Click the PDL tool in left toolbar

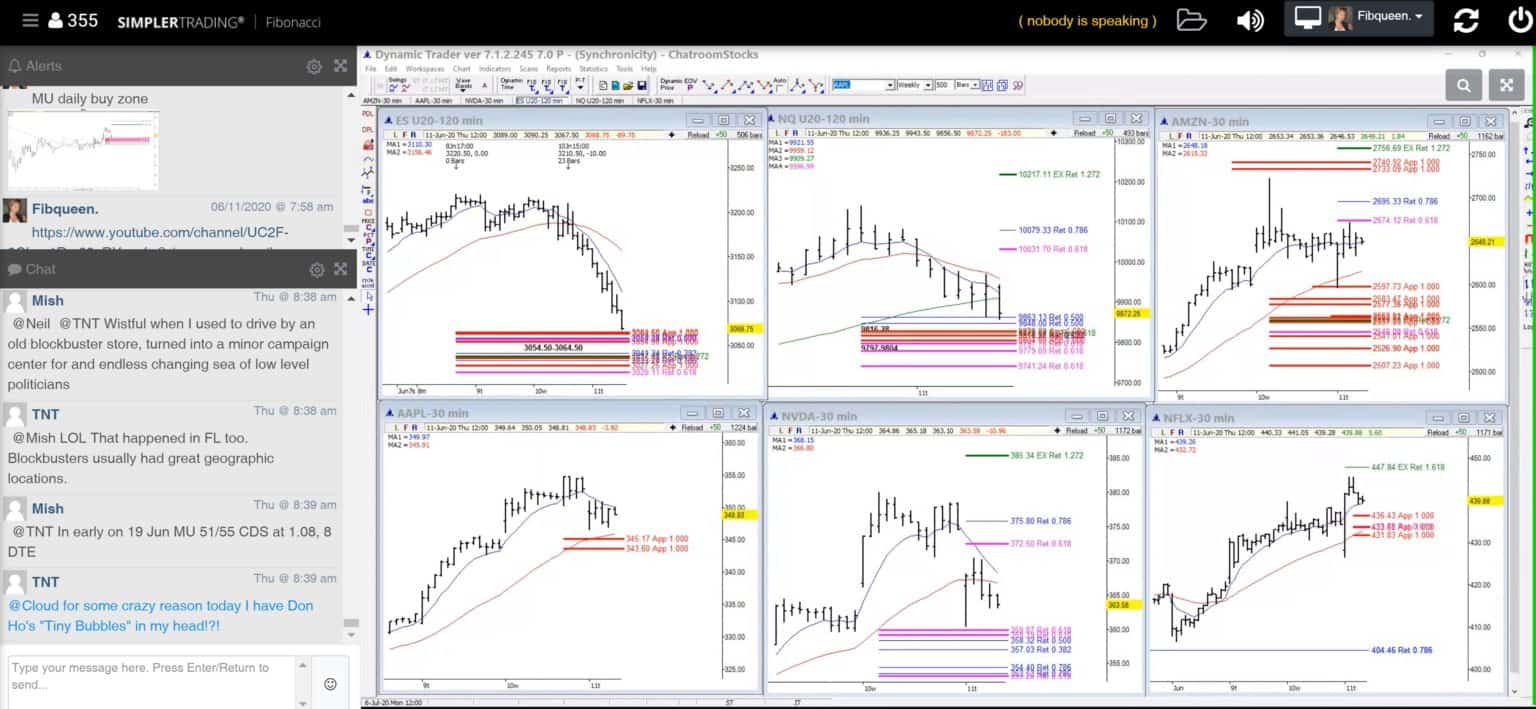pos(368,113)
